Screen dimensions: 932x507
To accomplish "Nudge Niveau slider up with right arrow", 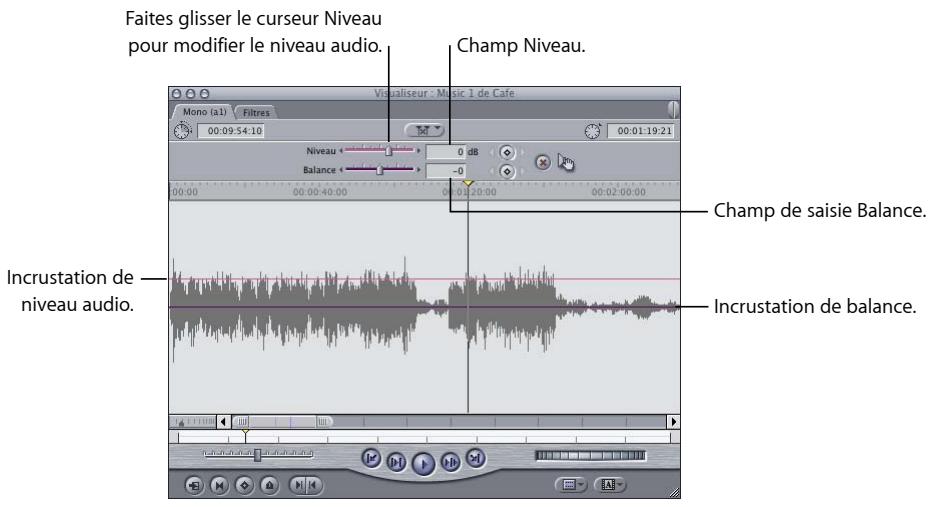I will pyautogui.click(x=418, y=151).
